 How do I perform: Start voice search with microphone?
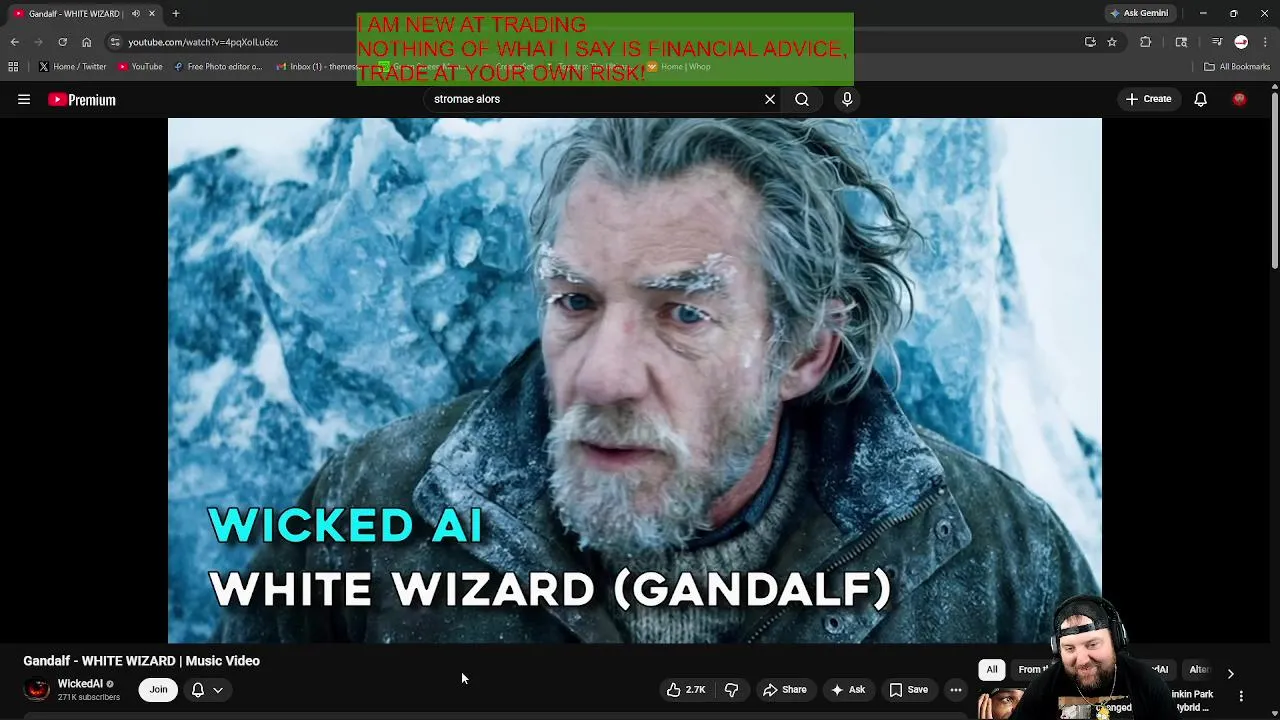pos(847,99)
